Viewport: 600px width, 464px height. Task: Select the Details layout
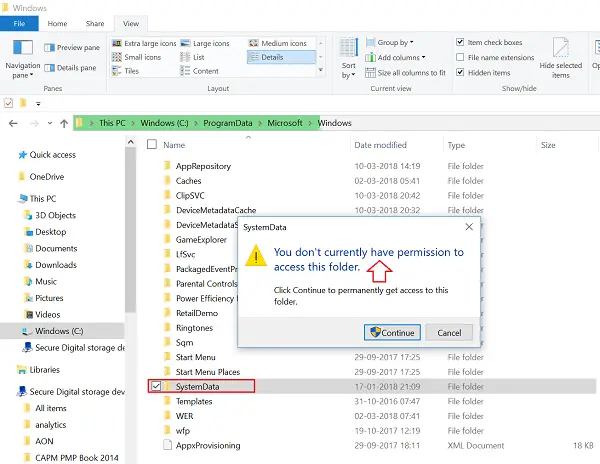click(x=281, y=57)
